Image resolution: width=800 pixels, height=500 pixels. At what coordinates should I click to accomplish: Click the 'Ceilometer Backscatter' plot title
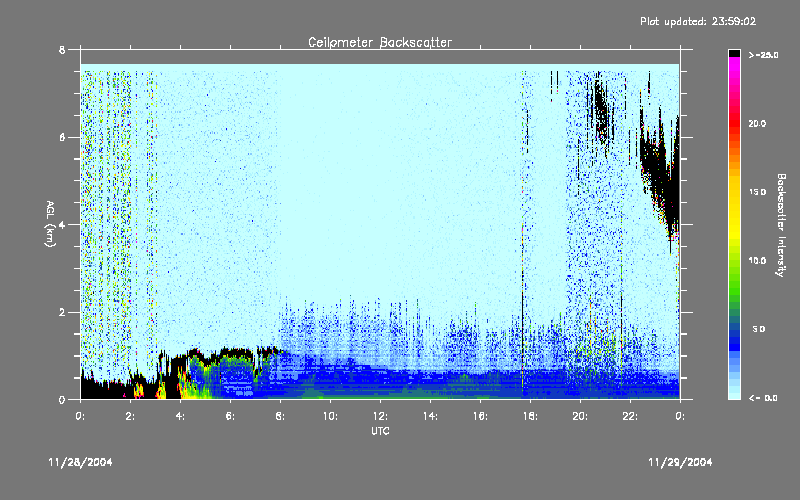pos(380,42)
